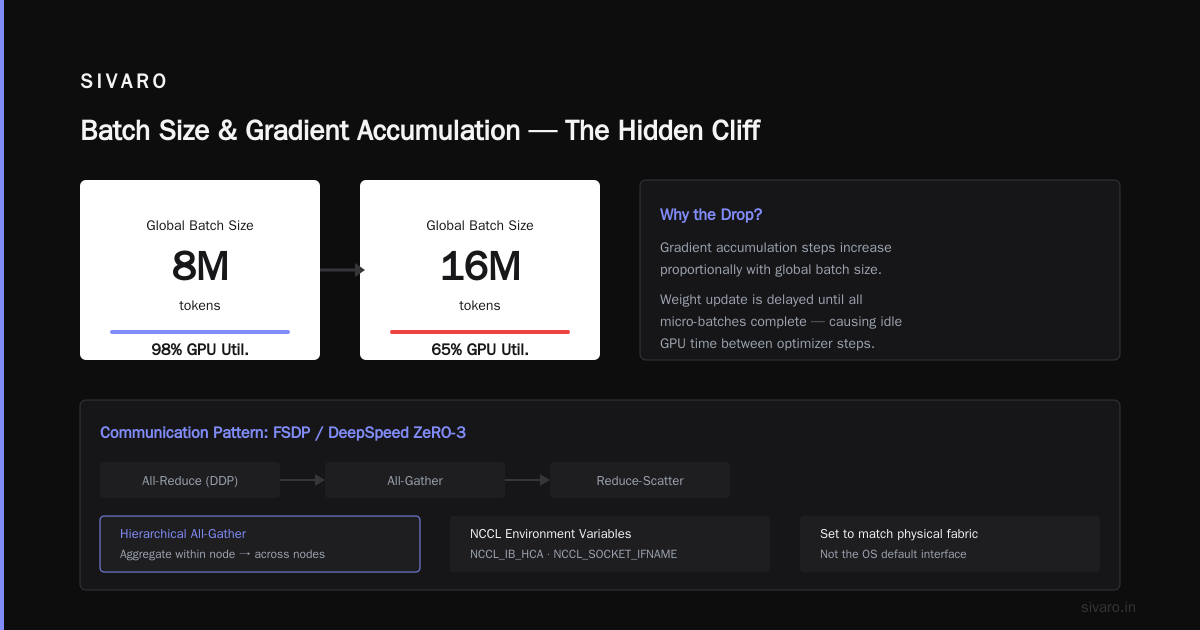The width and height of the screenshot is (1200, 630).
Task: Click the All-Reduce (DDP) box
Action: [x=190, y=480]
